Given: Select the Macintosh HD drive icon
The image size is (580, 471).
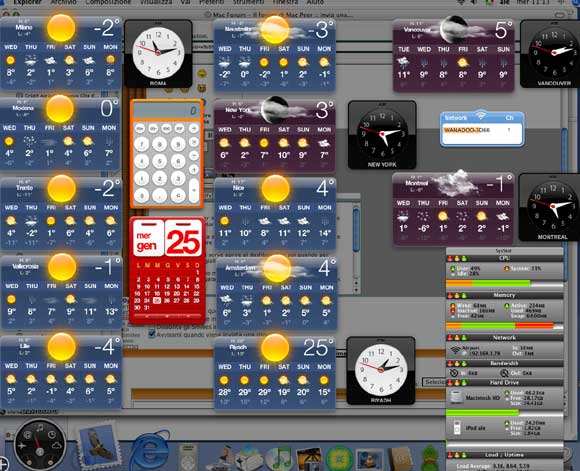Looking at the screenshot, I should pyautogui.click(x=456, y=397).
